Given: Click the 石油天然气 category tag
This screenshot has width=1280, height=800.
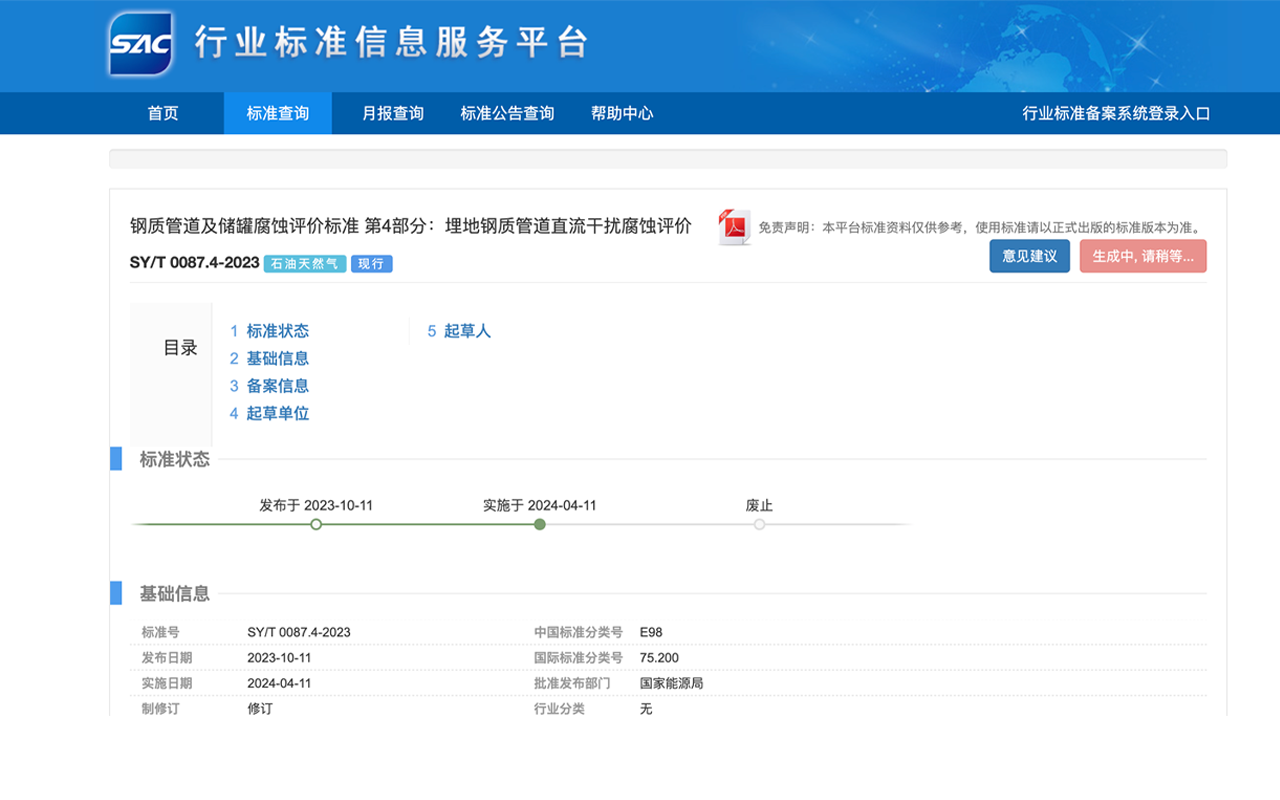Looking at the screenshot, I should point(304,264).
